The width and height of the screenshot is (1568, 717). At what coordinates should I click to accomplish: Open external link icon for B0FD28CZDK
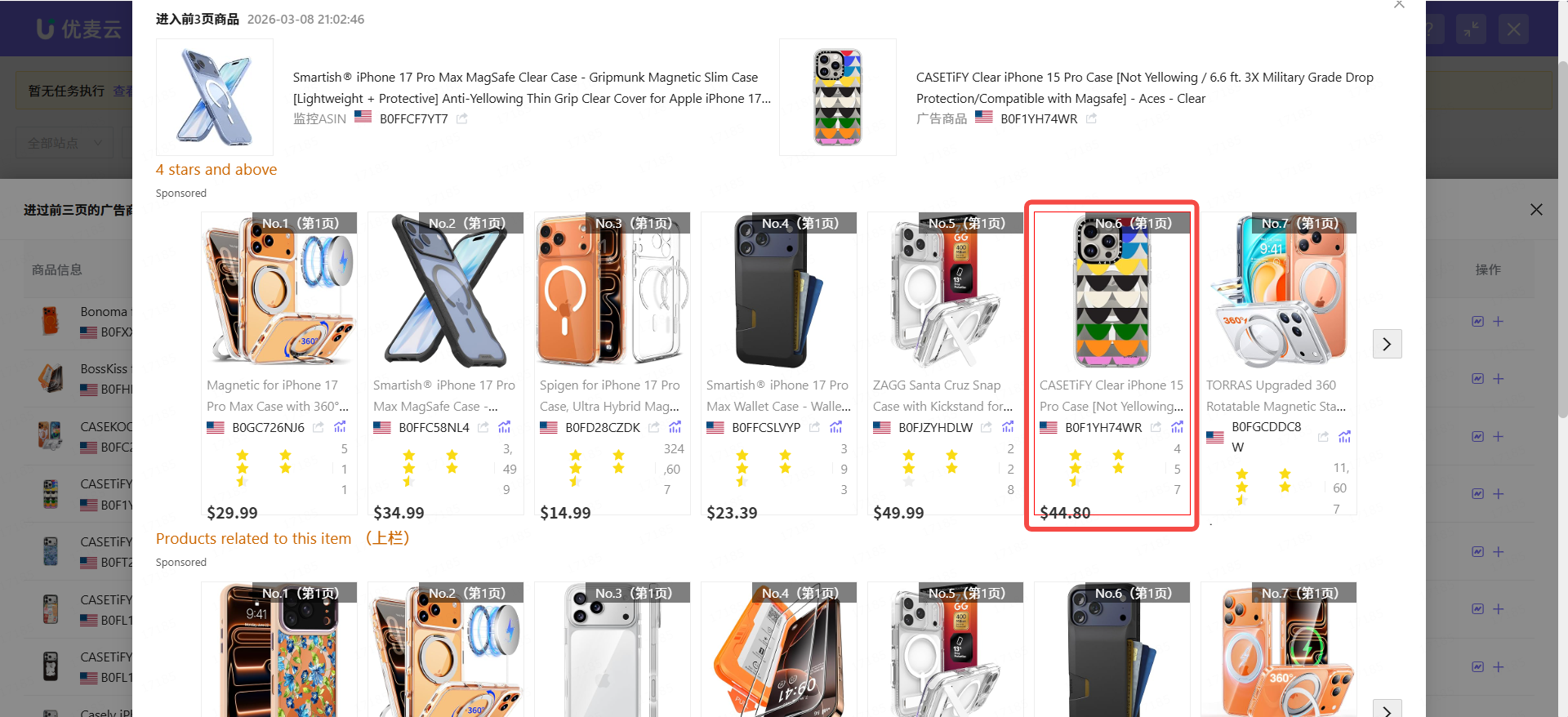click(654, 427)
